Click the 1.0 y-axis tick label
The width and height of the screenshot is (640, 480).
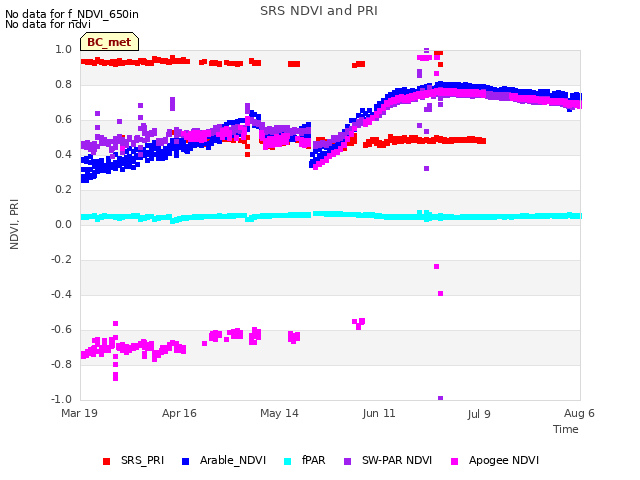coord(63,49)
